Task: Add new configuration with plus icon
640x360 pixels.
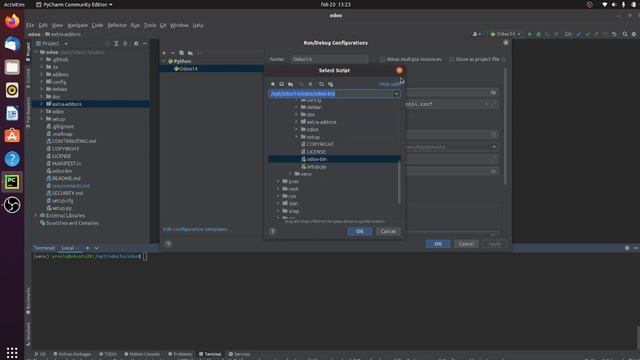Action: pyautogui.click(x=164, y=53)
